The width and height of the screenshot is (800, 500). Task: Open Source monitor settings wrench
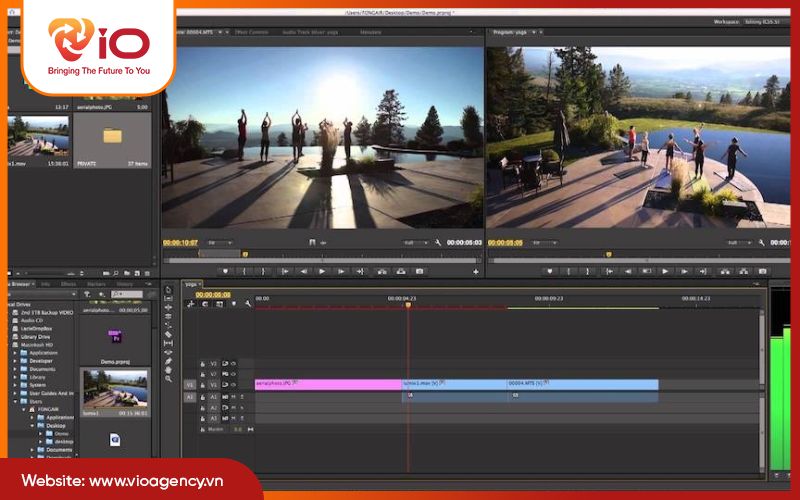click(x=438, y=243)
